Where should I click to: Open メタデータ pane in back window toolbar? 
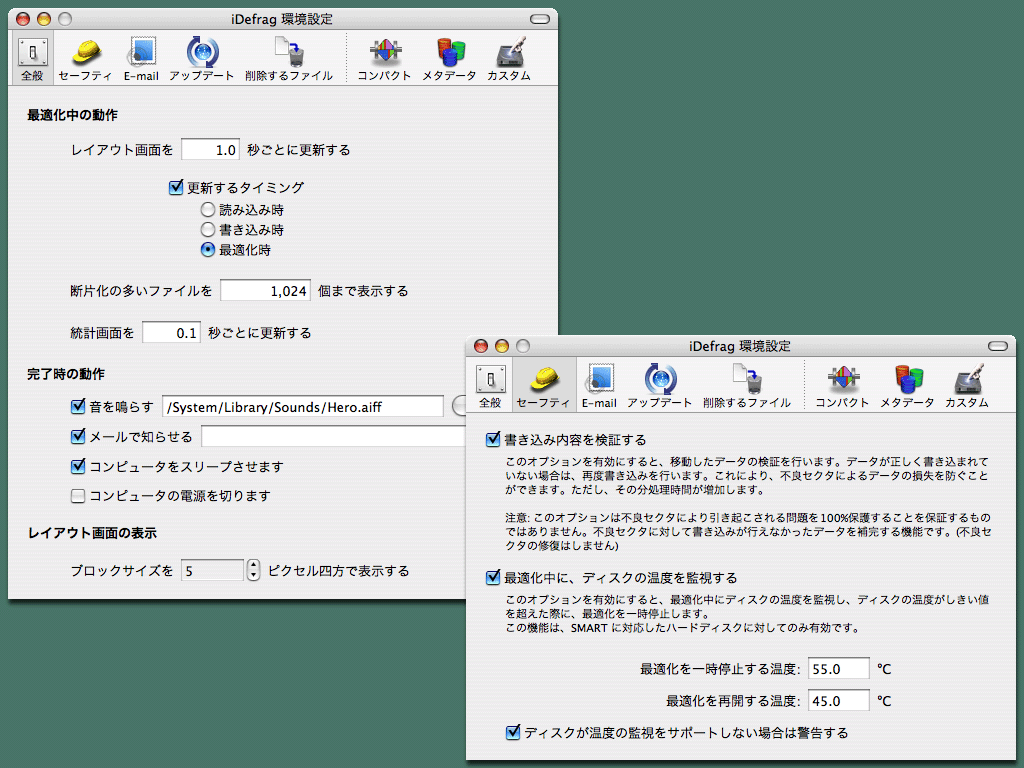(x=449, y=59)
